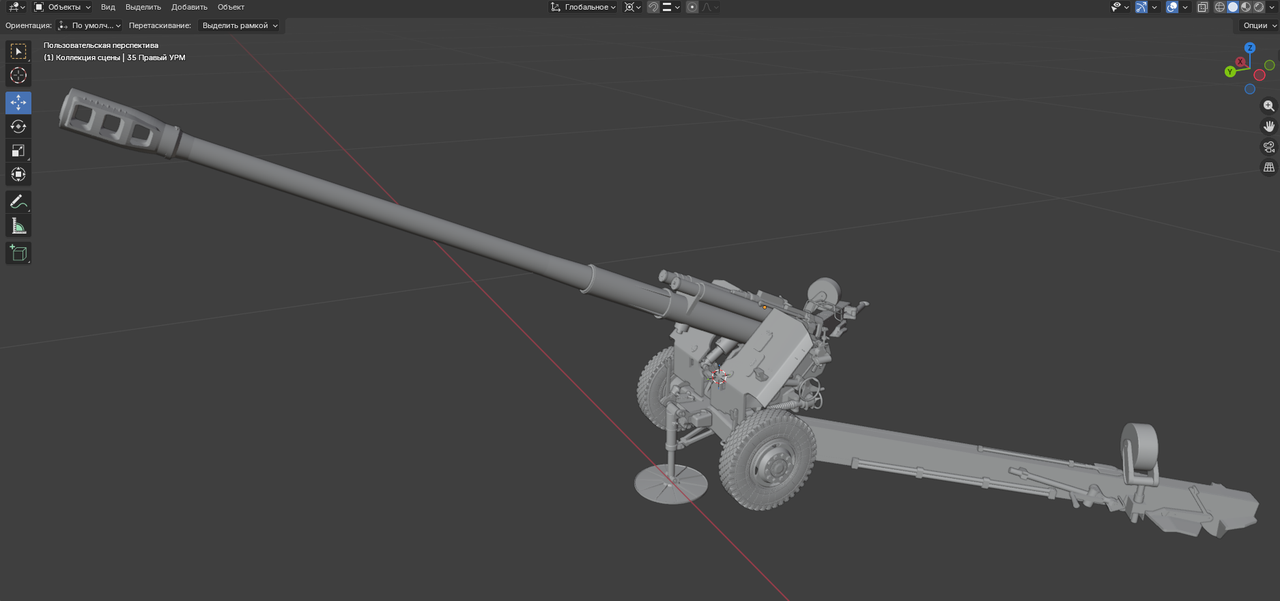Switch to material preview shading
1280x601 pixels.
(1246, 7)
